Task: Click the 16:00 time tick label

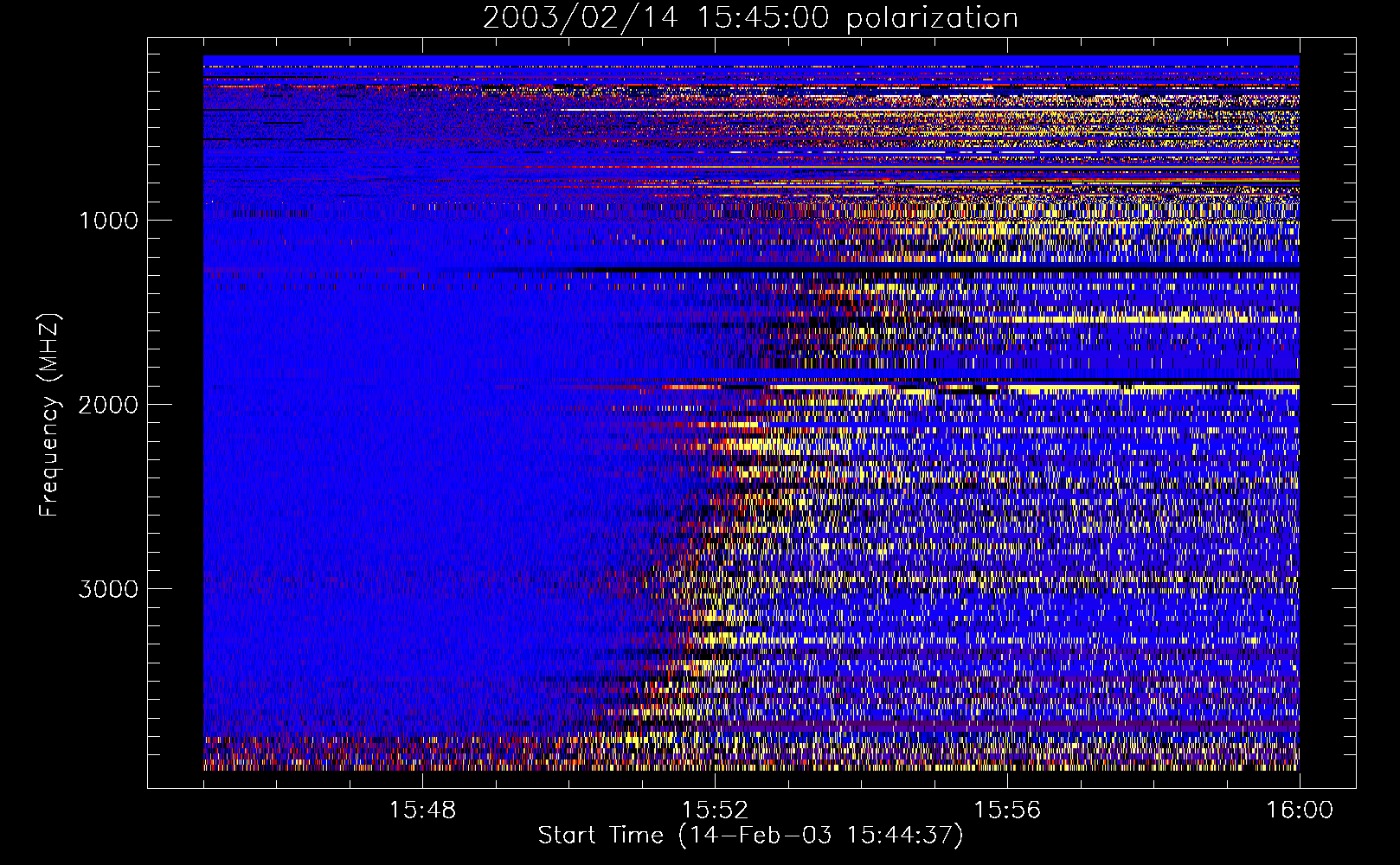Action: pyautogui.click(x=1300, y=811)
